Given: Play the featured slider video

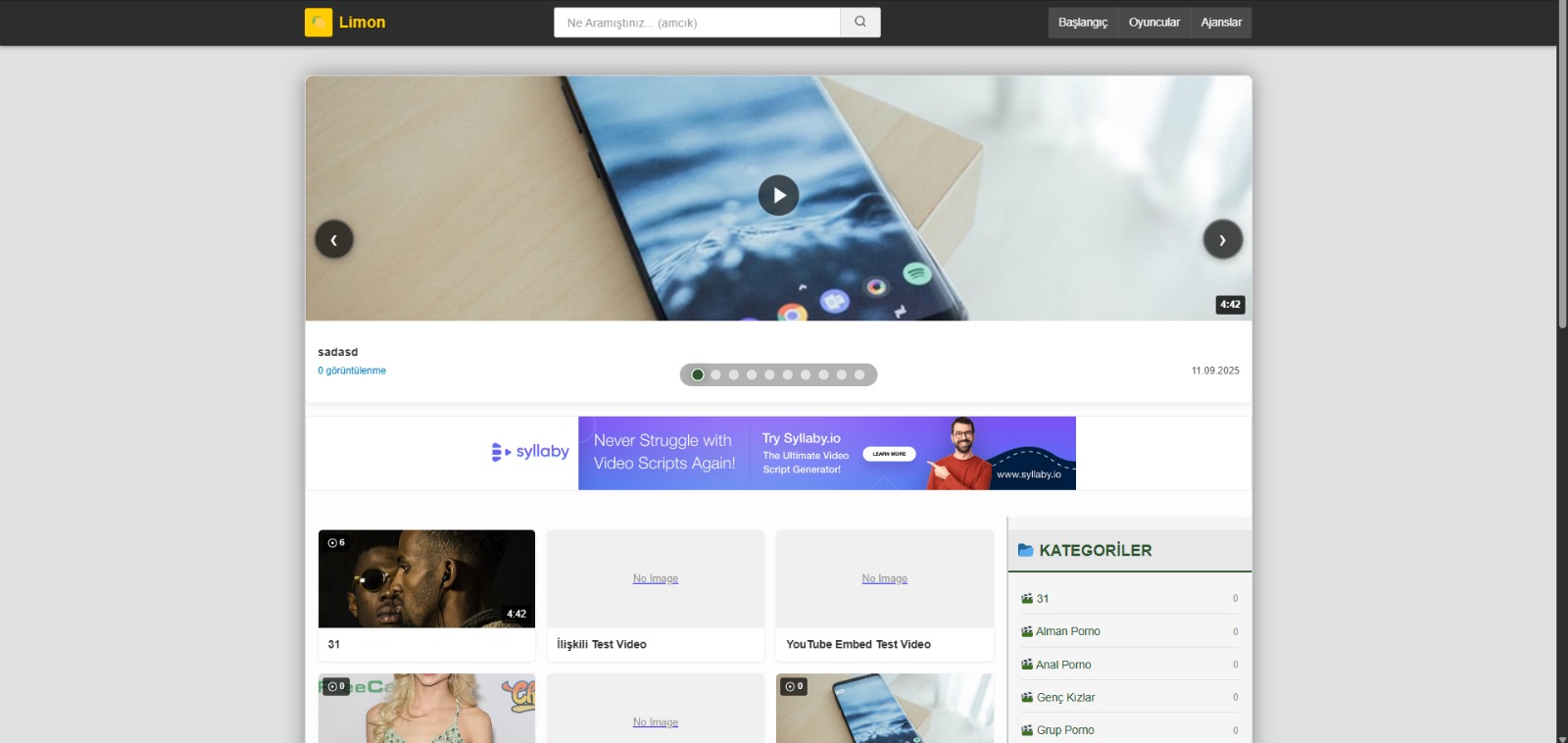Looking at the screenshot, I should (778, 195).
